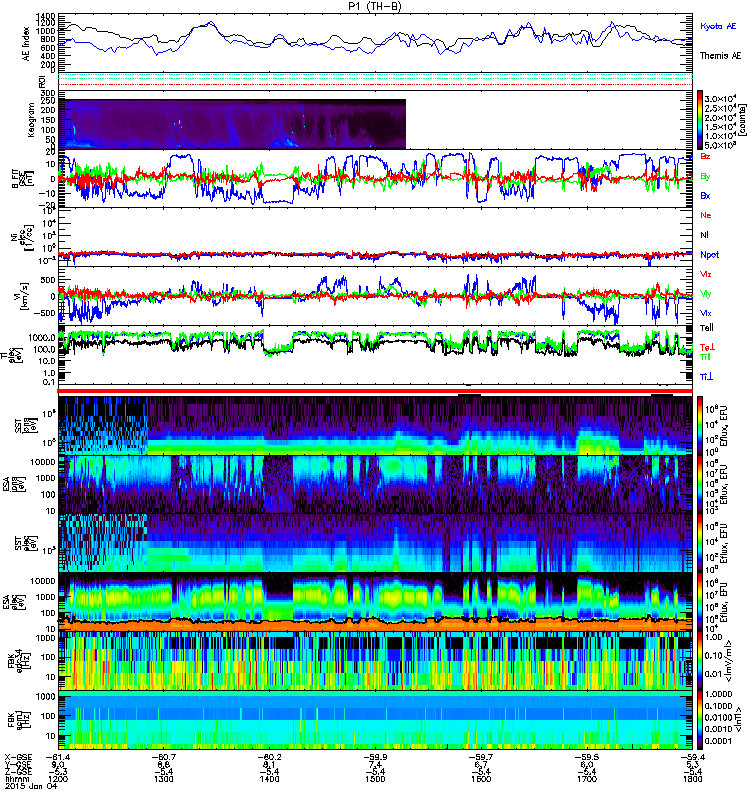Click the Keogram image panel
The width and height of the screenshot is (750, 800).
click(x=232, y=124)
